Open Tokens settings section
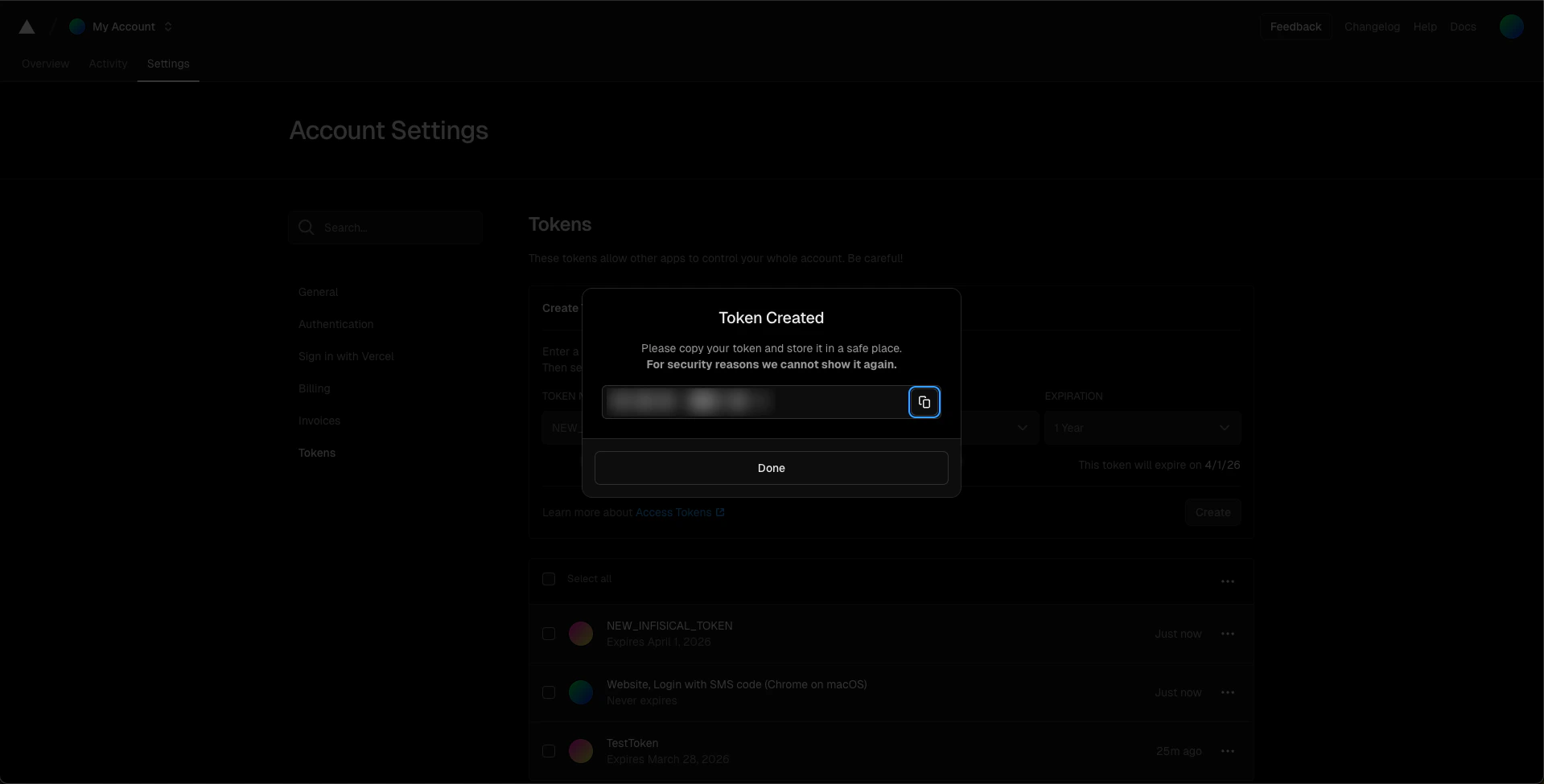 [x=317, y=453]
